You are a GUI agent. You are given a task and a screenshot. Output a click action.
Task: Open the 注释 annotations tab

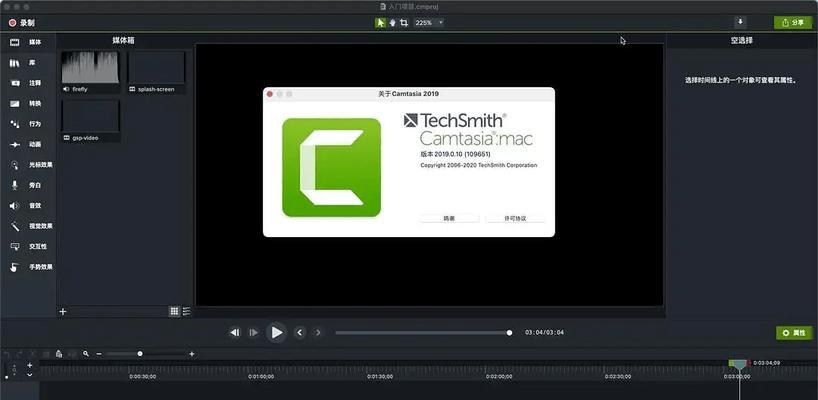point(27,83)
